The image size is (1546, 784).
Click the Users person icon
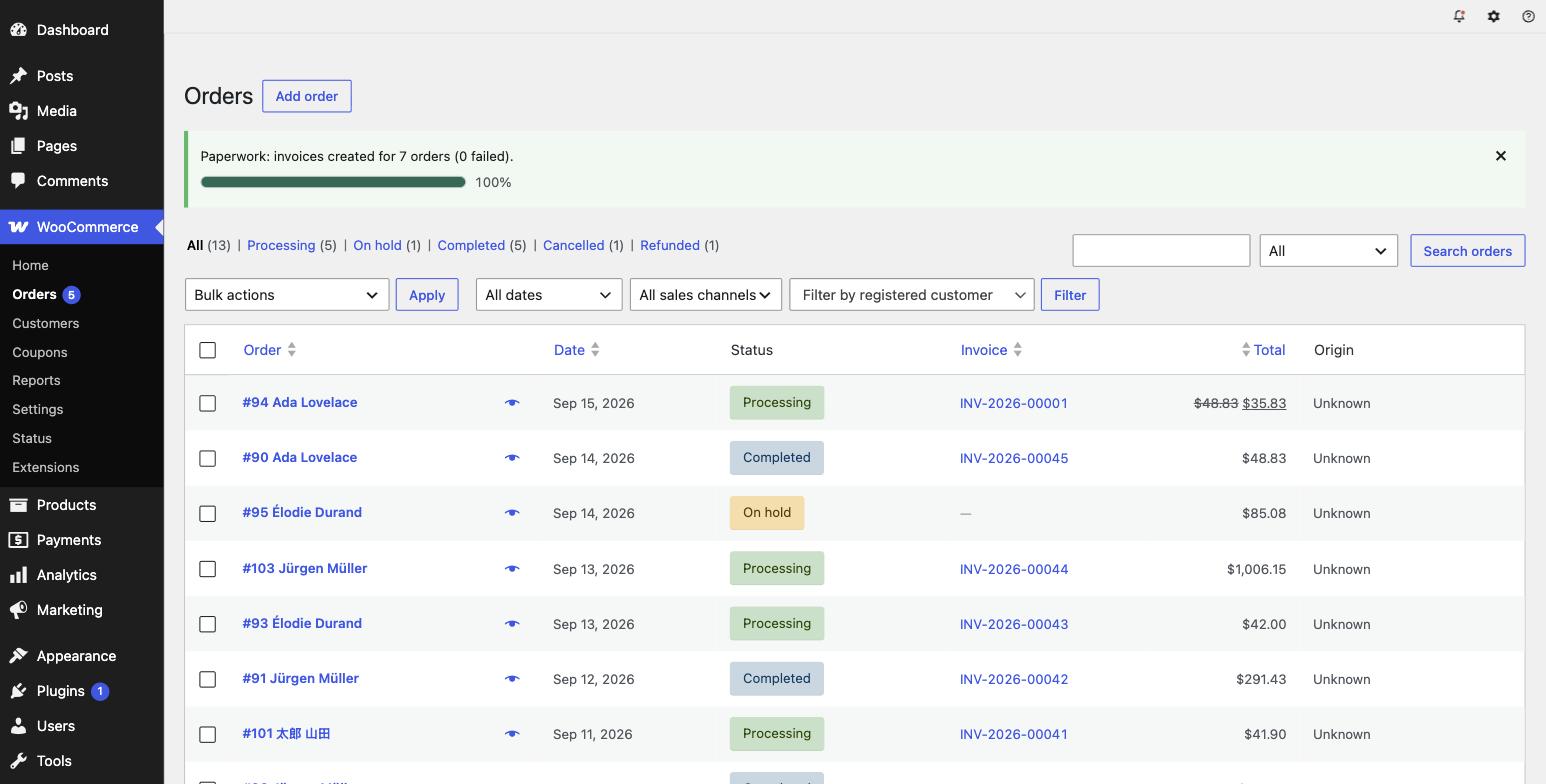tap(18, 726)
